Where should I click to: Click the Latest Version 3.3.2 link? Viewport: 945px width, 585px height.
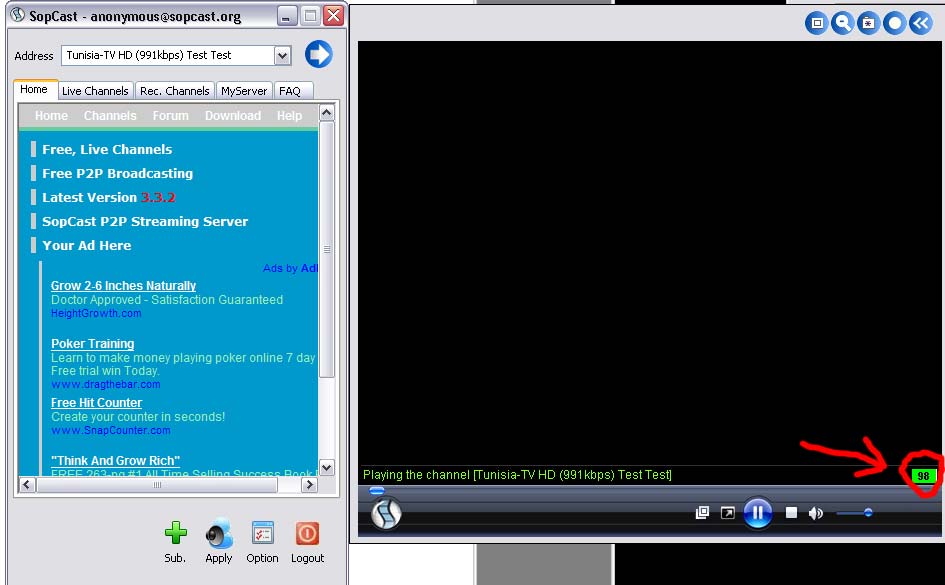click(108, 198)
